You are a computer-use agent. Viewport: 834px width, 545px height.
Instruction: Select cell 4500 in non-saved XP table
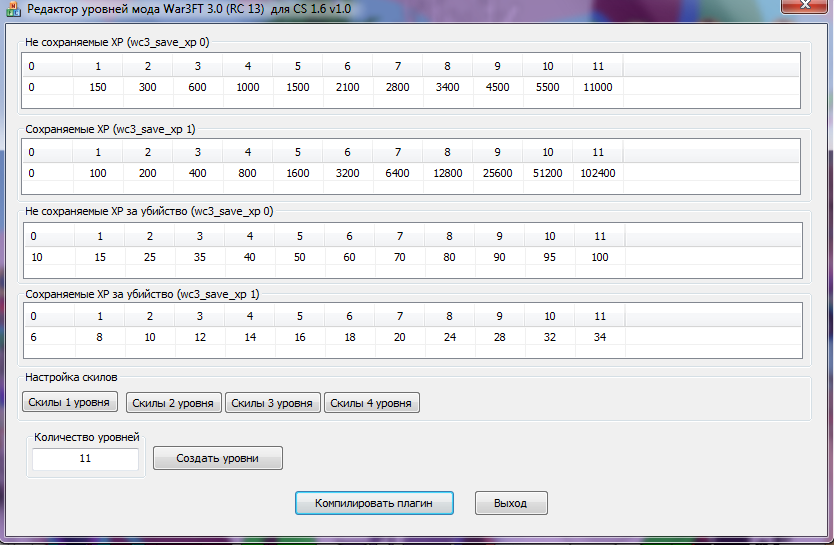tap(497, 87)
